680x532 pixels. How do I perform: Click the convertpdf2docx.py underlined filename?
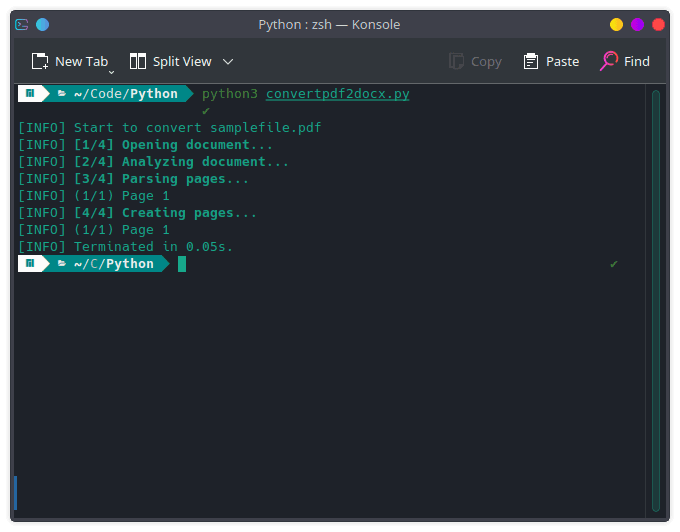click(337, 94)
